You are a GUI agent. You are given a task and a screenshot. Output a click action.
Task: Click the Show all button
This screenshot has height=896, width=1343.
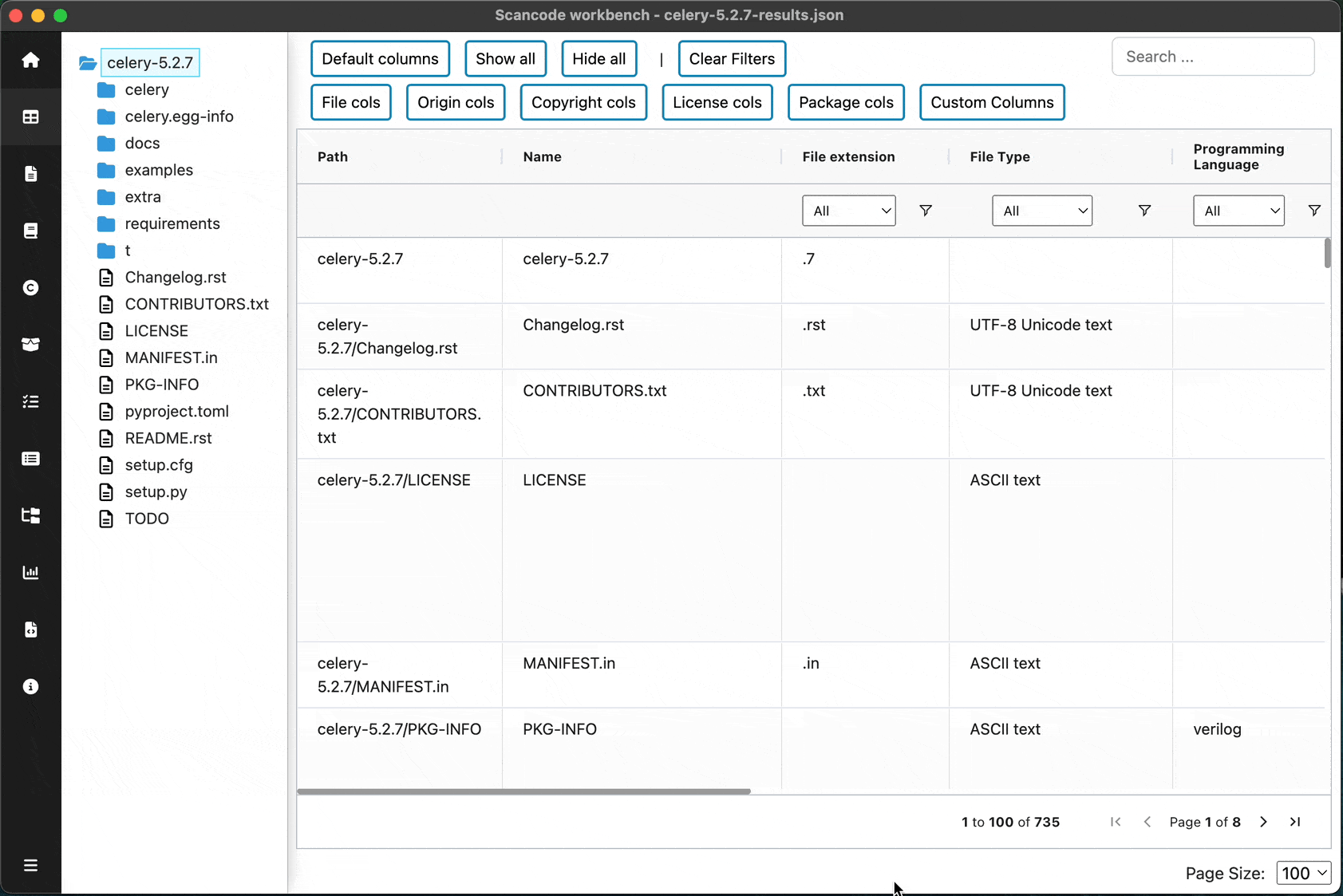pyautogui.click(x=505, y=59)
